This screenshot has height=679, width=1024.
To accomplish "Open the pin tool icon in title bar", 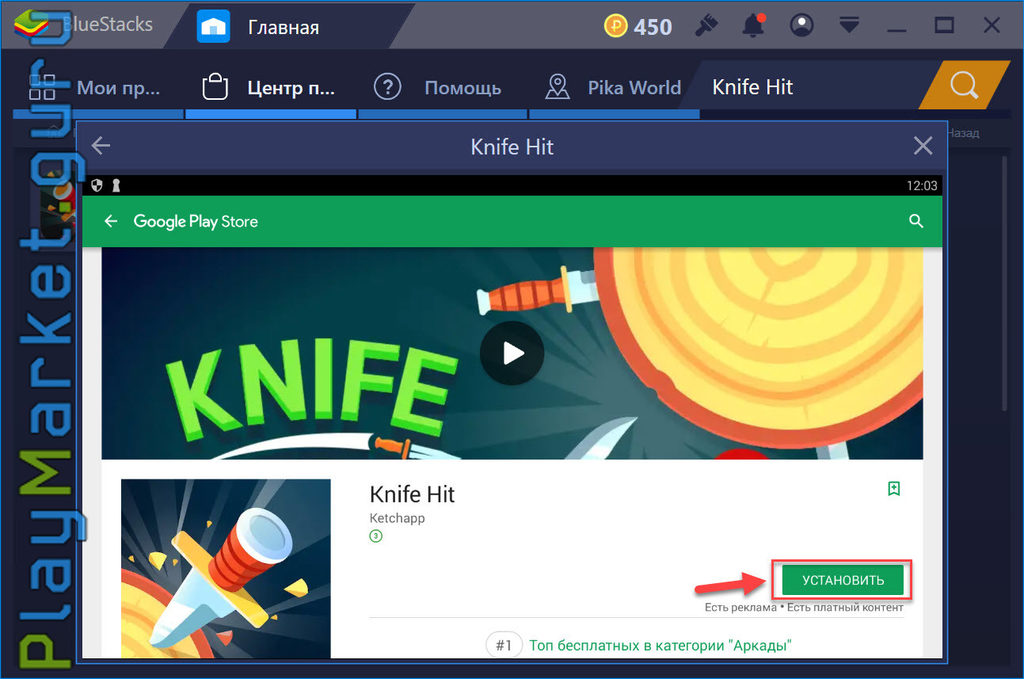I will coord(706,25).
